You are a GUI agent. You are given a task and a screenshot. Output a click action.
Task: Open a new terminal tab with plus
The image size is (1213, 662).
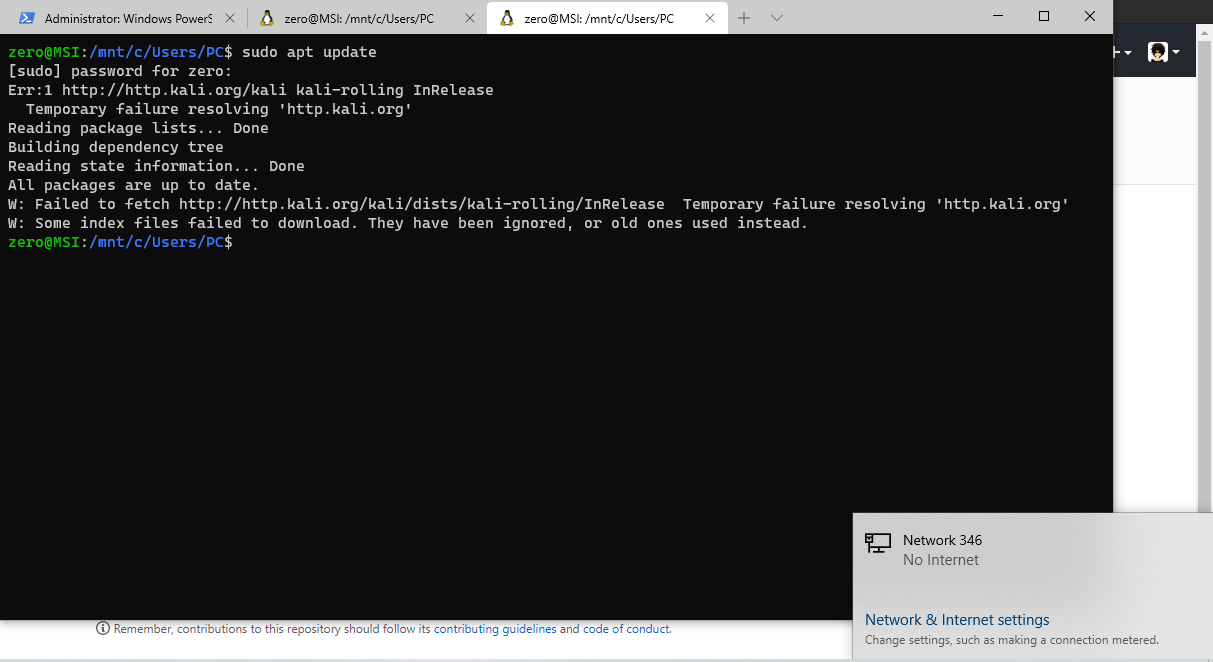744,18
